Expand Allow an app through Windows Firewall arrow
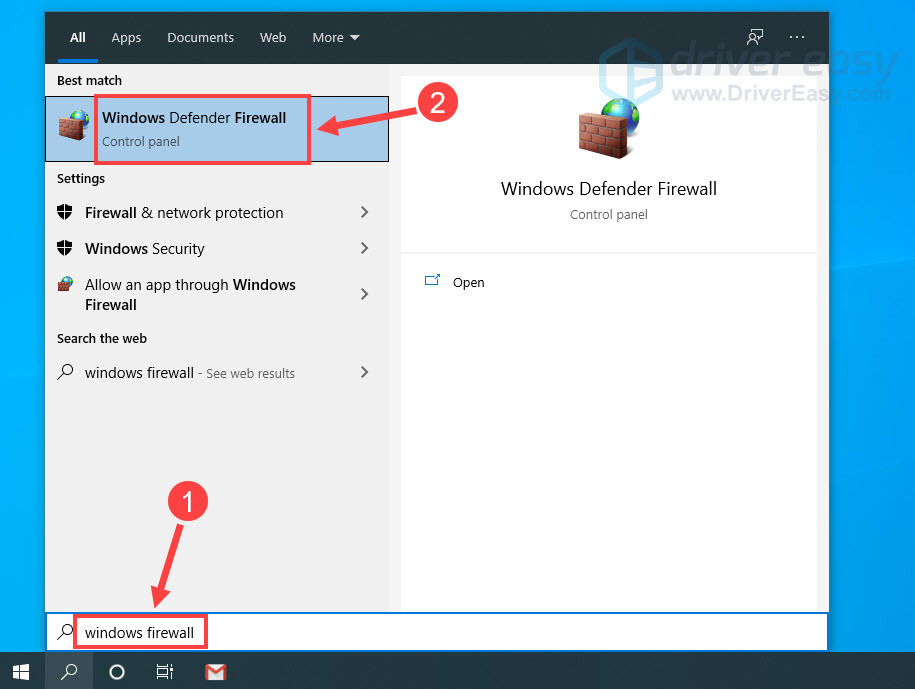 tap(364, 294)
